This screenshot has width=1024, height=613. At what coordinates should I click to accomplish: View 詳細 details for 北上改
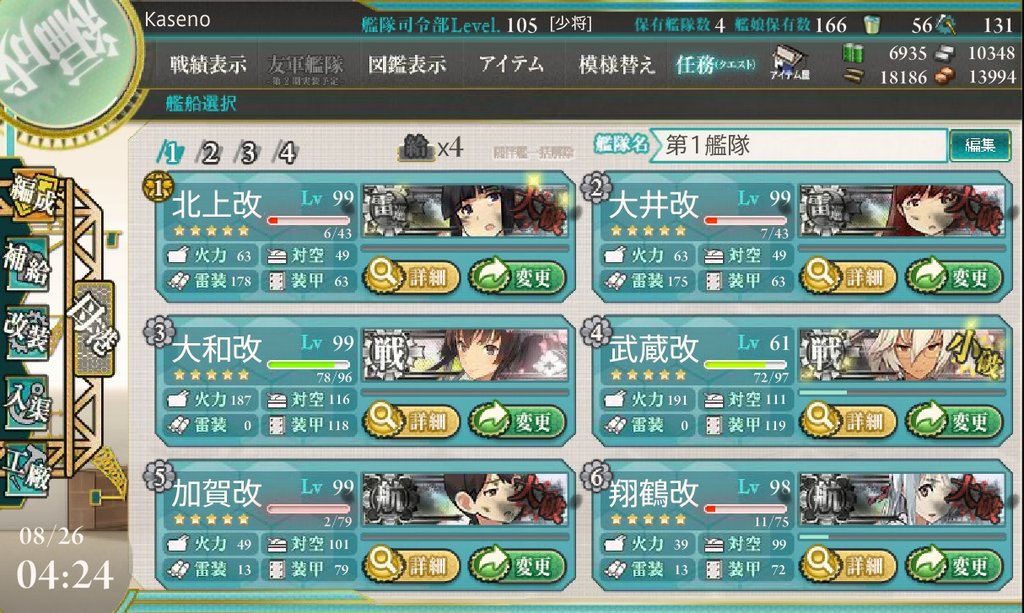point(411,277)
